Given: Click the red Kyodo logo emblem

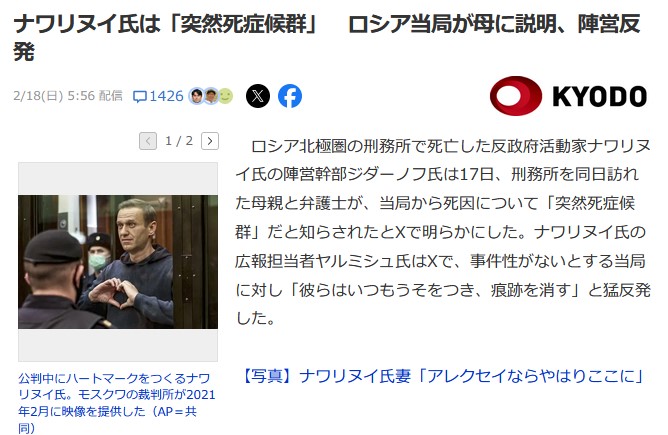Looking at the screenshot, I should click(516, 96).
